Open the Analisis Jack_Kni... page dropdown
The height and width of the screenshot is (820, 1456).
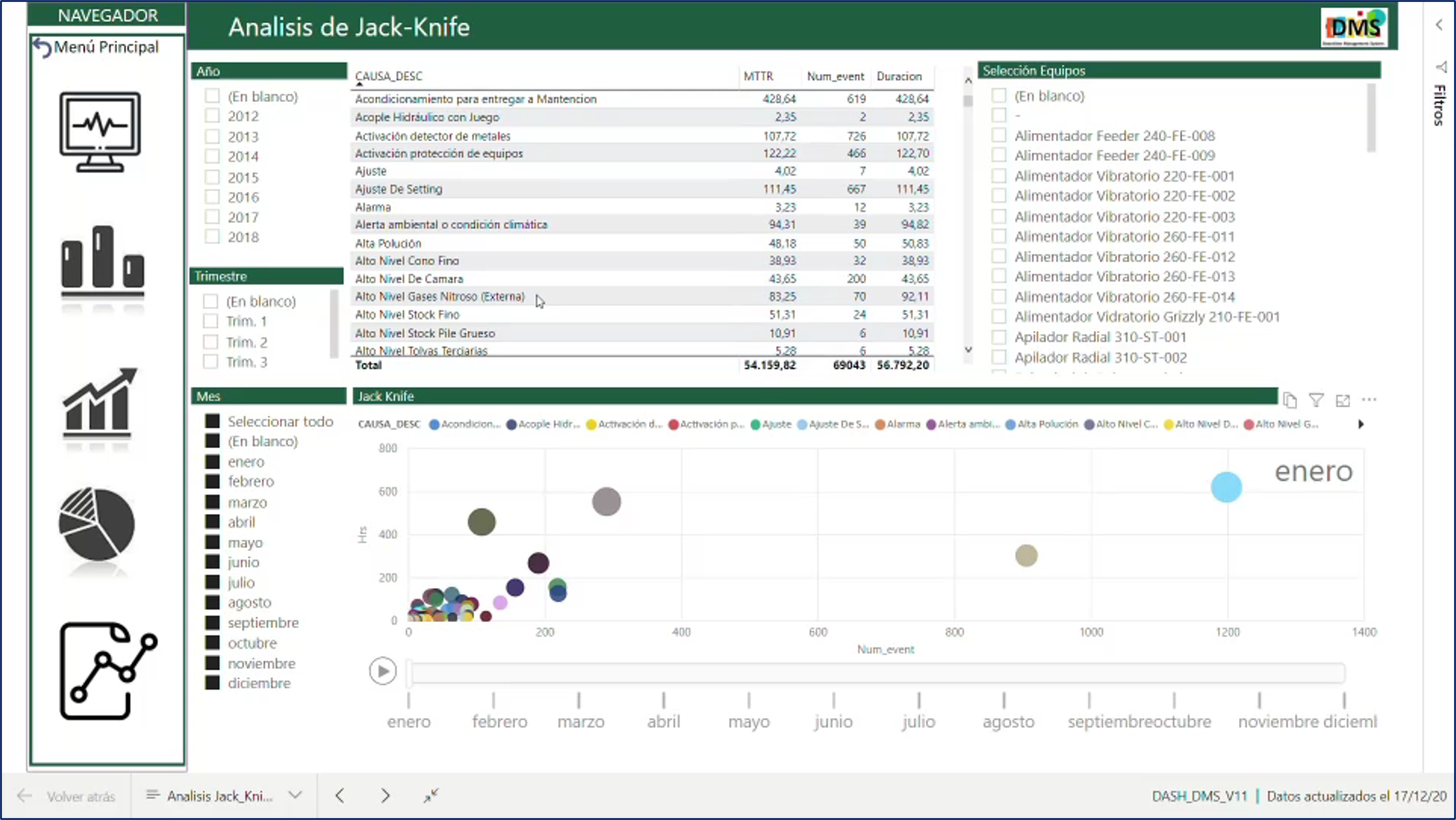(x=295, y=795)
